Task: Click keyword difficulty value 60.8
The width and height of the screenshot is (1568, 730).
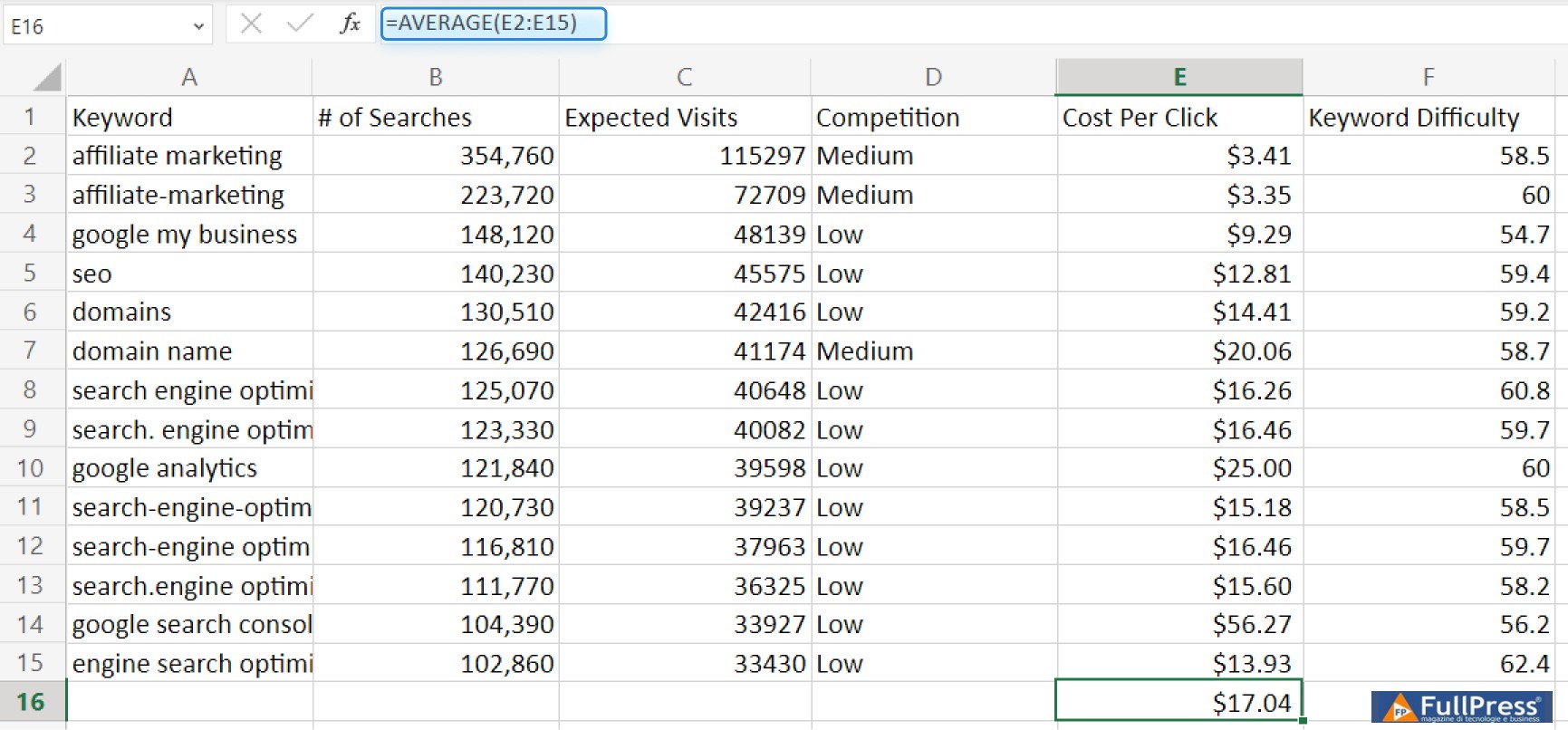Action: [1429, 389]
